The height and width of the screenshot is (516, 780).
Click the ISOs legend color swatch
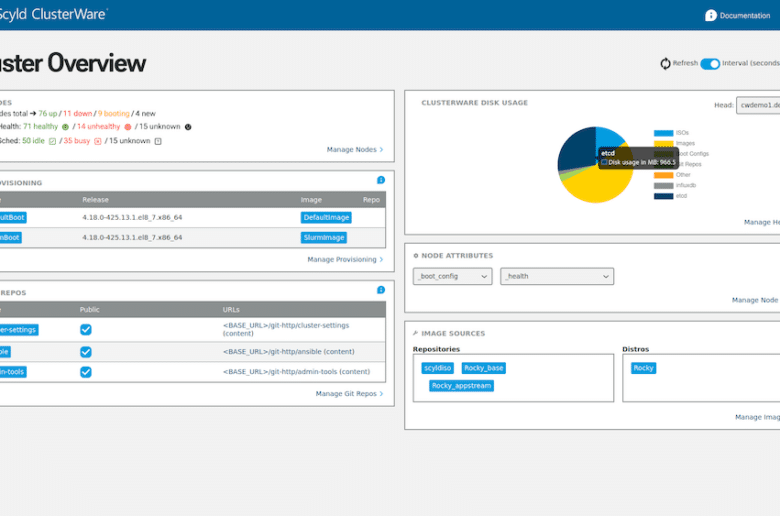(664, 133)
